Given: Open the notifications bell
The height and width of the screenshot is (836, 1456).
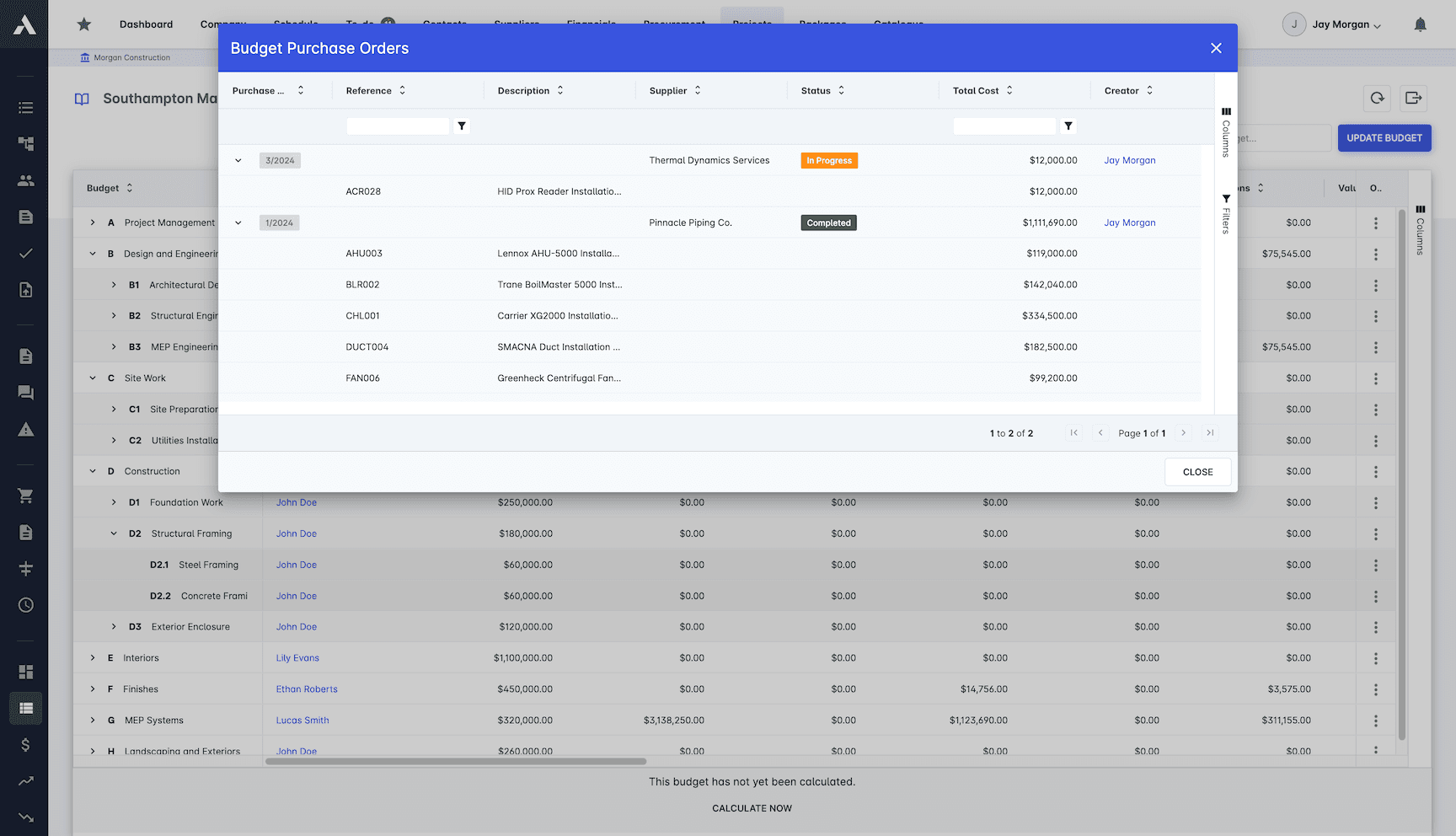Looking at the screenshot, I should 1420,24.
